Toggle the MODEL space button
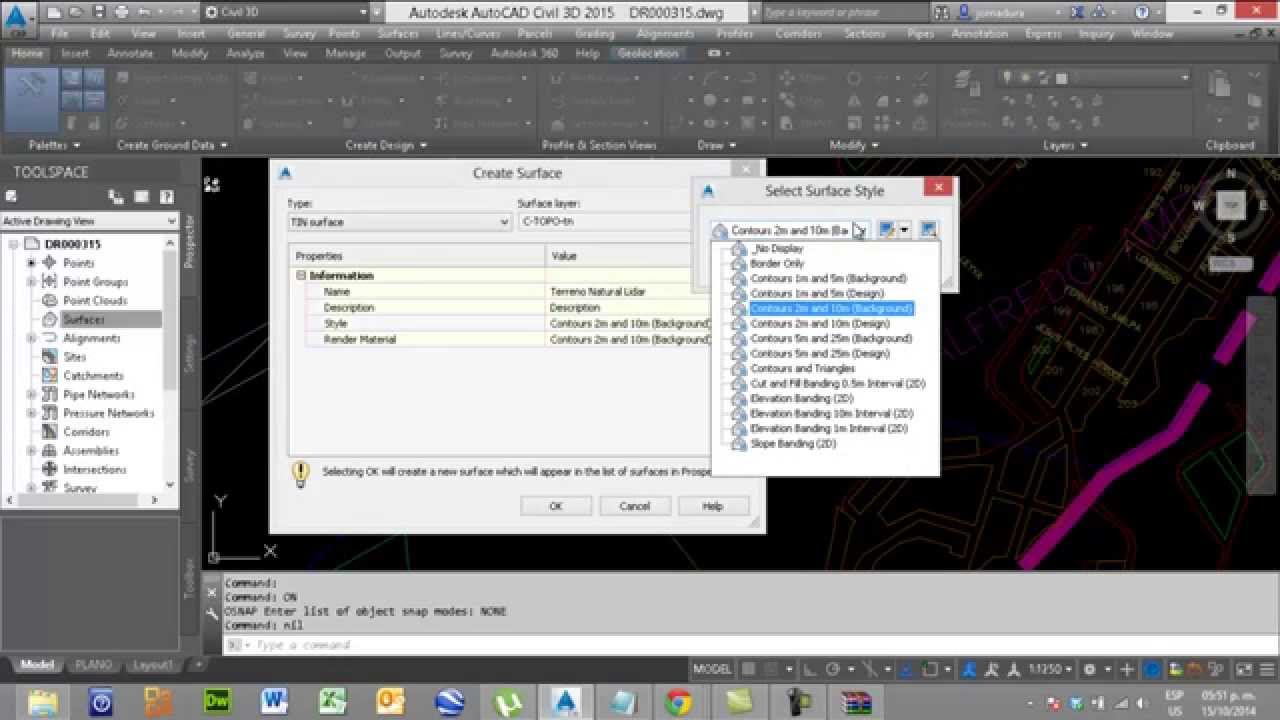The image size is (1280, 720). (x=712, y=669)
